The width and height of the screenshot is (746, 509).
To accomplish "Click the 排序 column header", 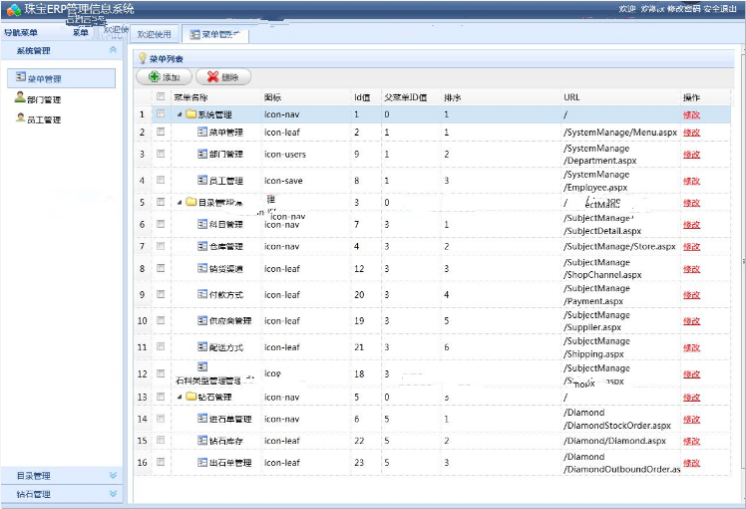I will (453, 97).
